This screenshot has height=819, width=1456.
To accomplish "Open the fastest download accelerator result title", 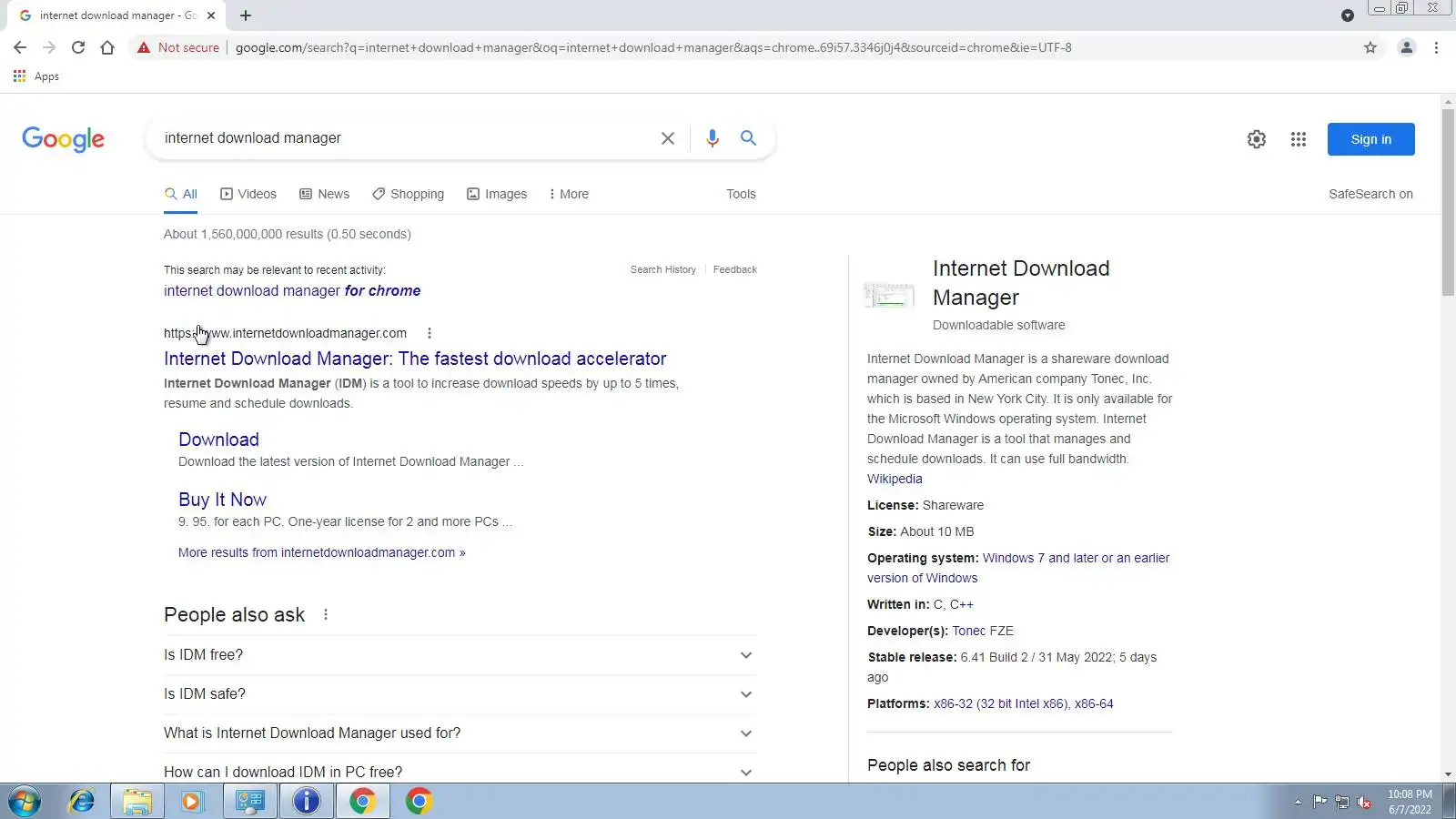I will coord(415,359).
